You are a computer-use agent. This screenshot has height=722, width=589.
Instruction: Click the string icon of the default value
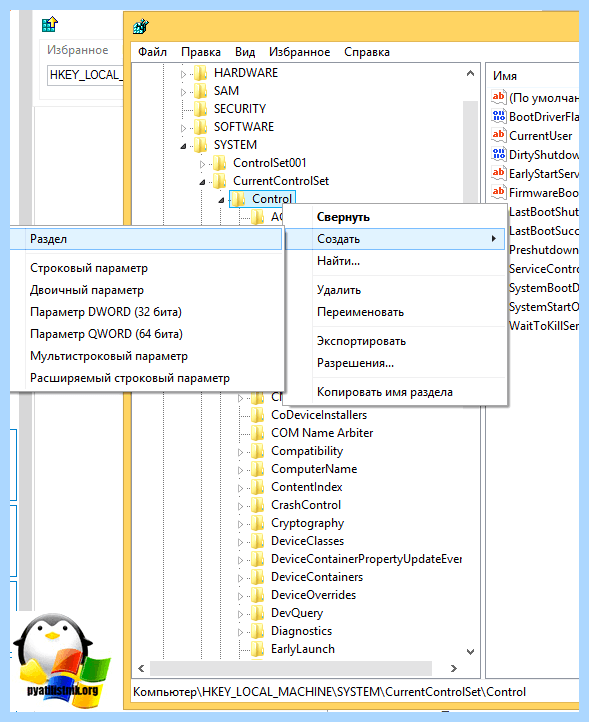tap(499, 97)
